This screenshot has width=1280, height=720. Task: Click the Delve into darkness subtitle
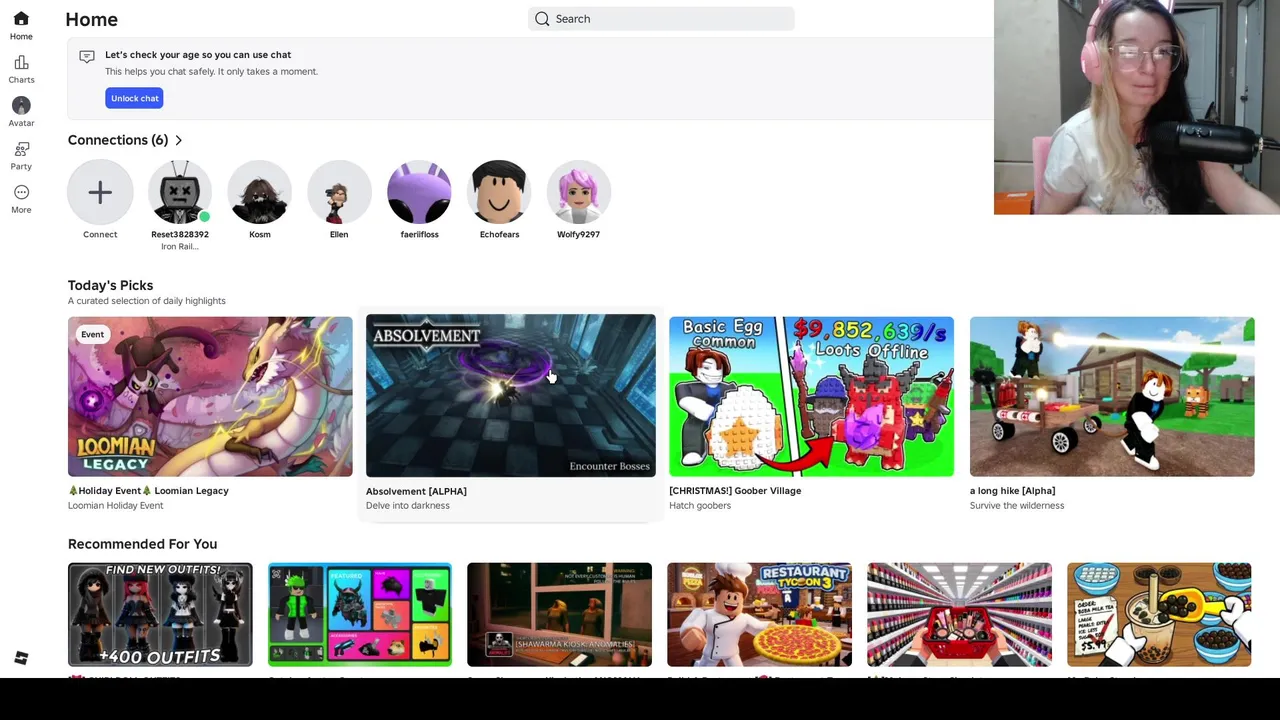(x=408, y=506)
